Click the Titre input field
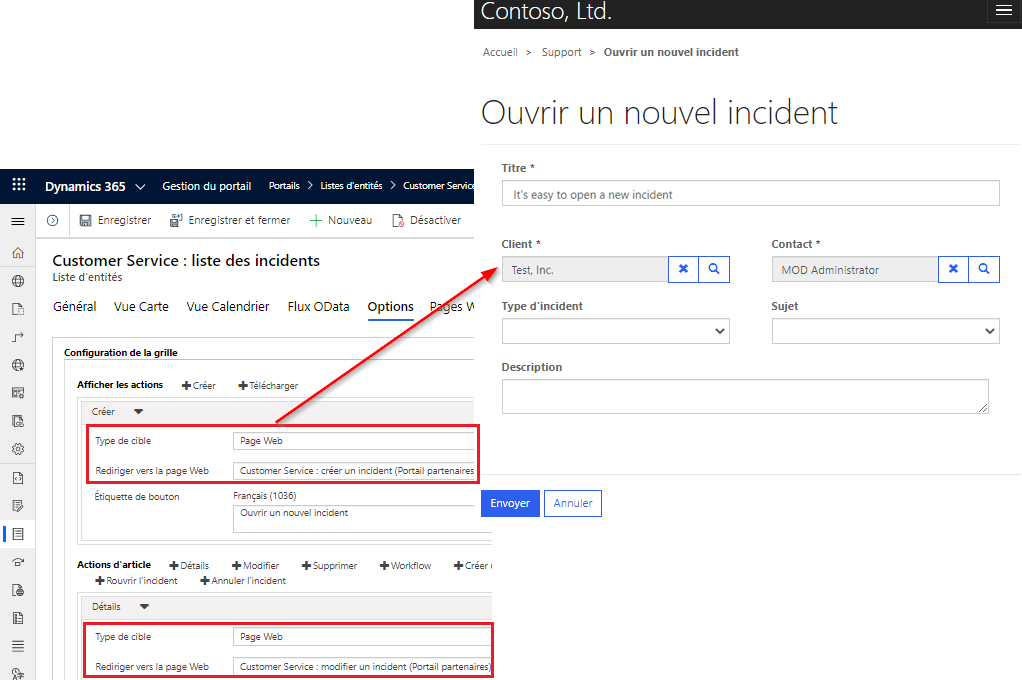Viewport: 1022px width, 680px height. (750, 194)
